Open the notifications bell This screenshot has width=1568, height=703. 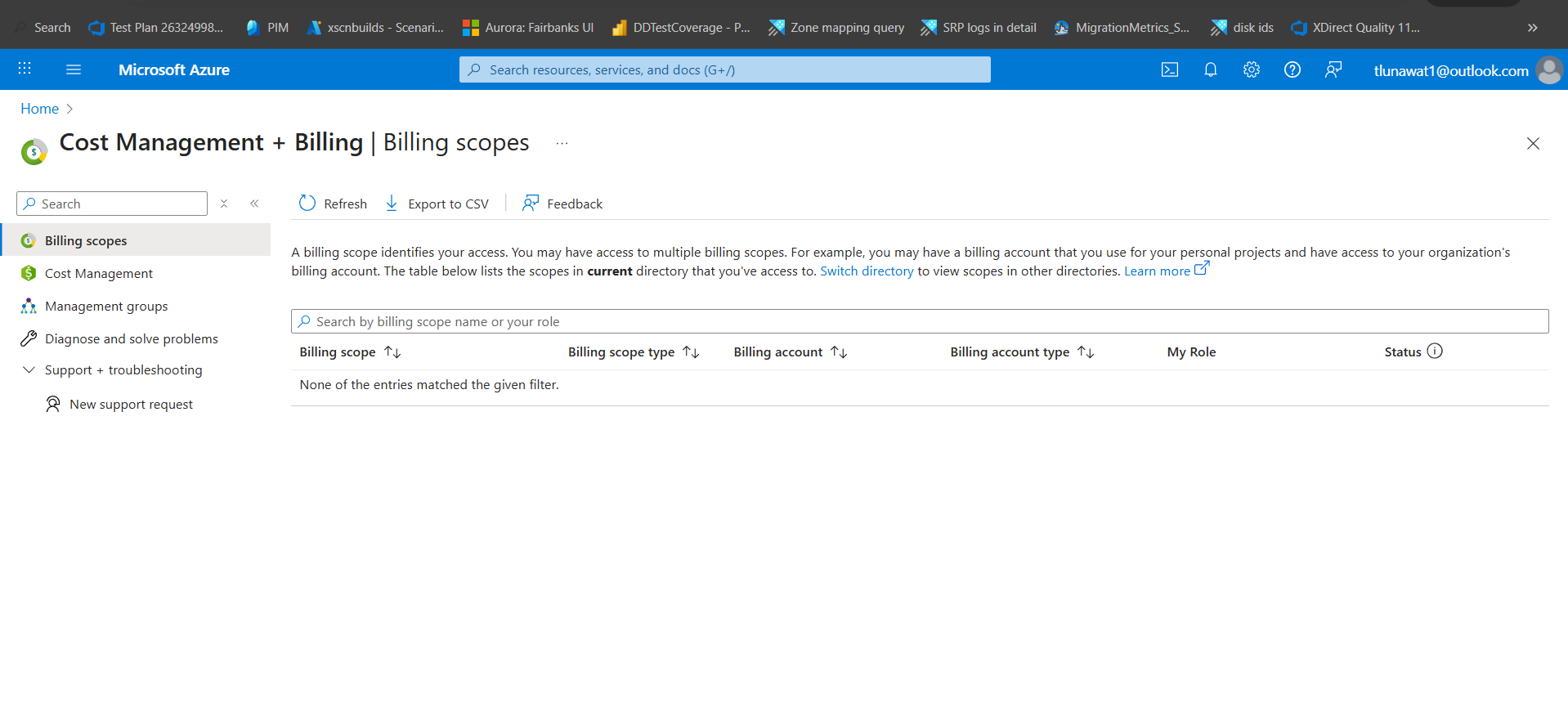coord(1211,69)
